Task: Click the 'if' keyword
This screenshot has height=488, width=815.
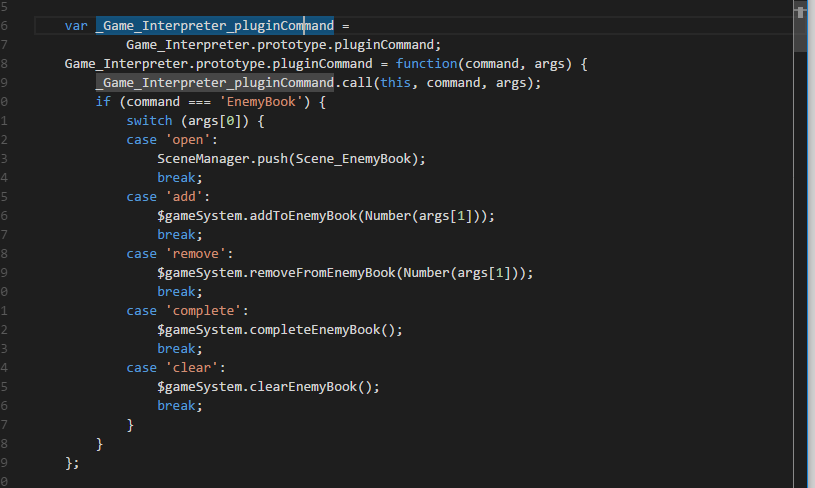Action: (x=103, y=102)
